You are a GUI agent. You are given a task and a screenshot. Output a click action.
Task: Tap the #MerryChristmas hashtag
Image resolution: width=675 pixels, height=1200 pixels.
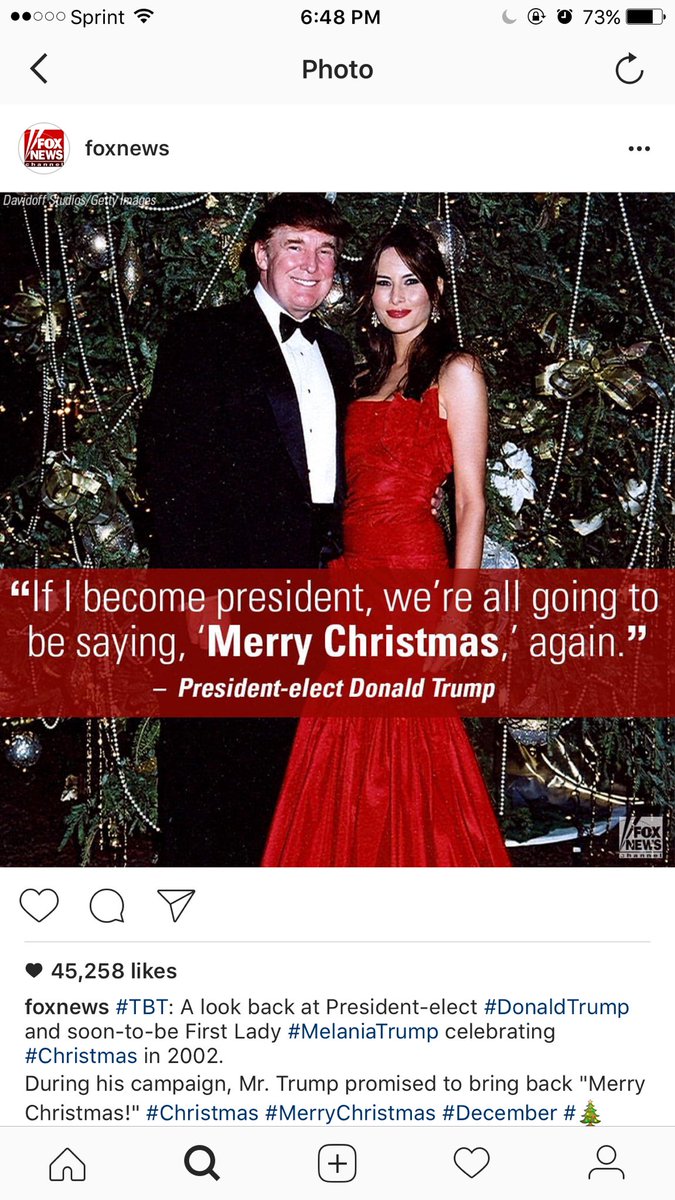point(350,1113)
